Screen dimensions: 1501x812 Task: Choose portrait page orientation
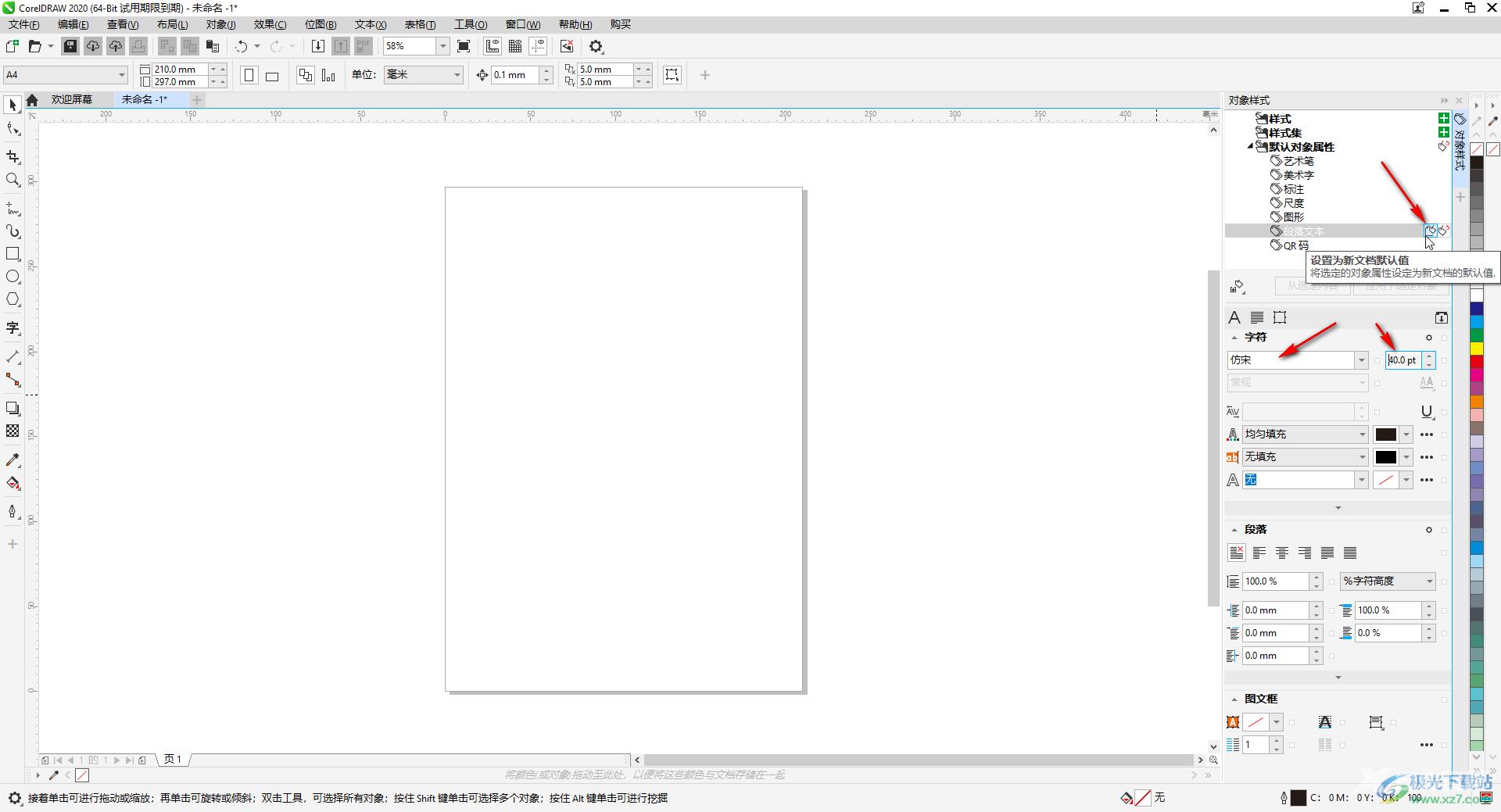[x=249, y=75]
